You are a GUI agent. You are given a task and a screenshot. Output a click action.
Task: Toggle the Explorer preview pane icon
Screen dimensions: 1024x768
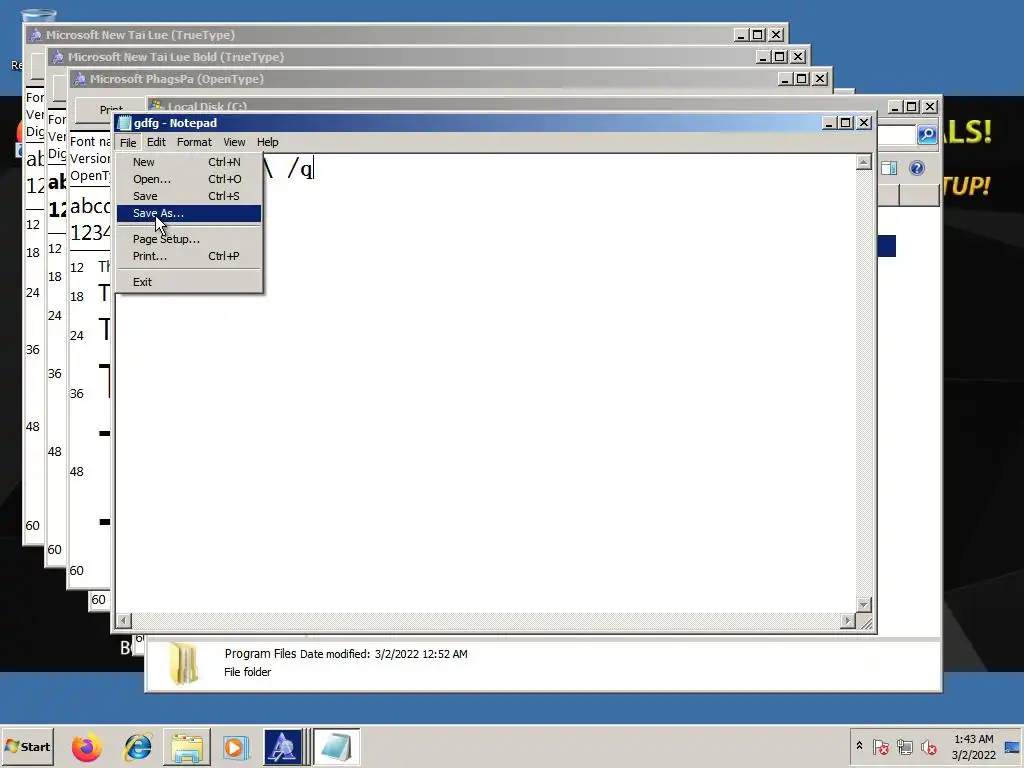point(889,168)
